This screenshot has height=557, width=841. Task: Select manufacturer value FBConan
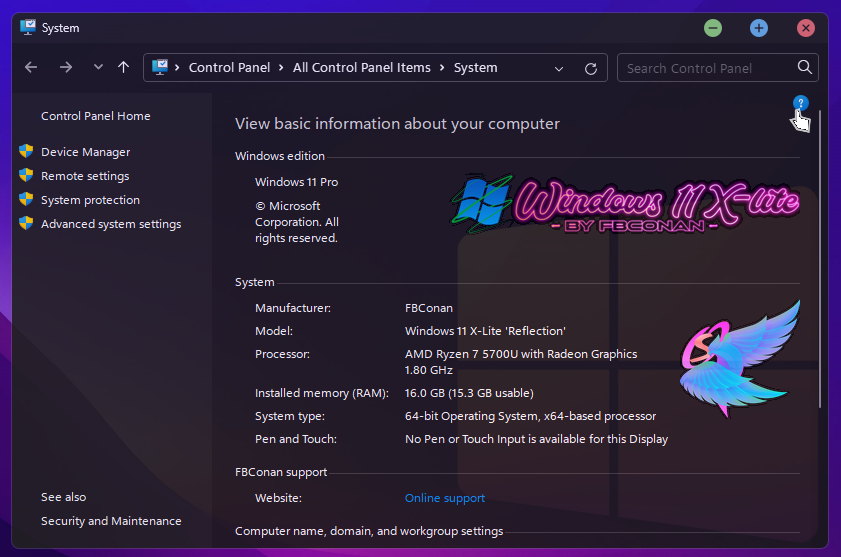[429, 308]
